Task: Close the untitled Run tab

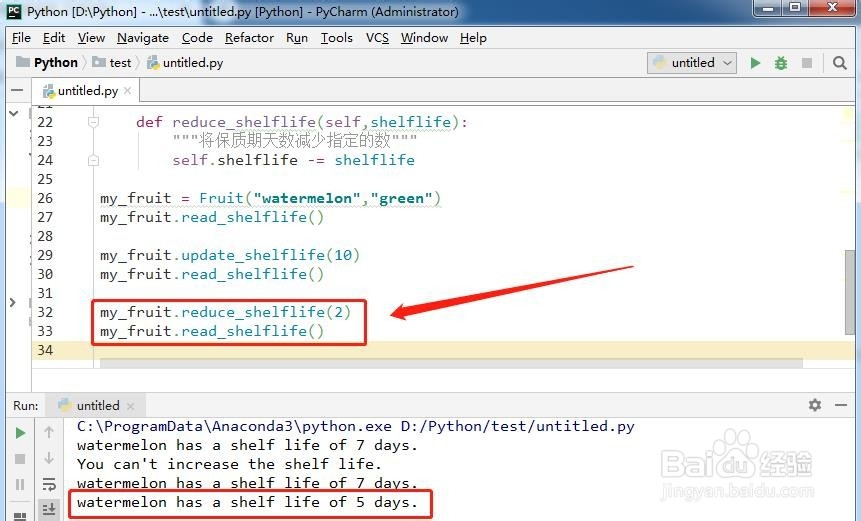Action: pos(130,406)
